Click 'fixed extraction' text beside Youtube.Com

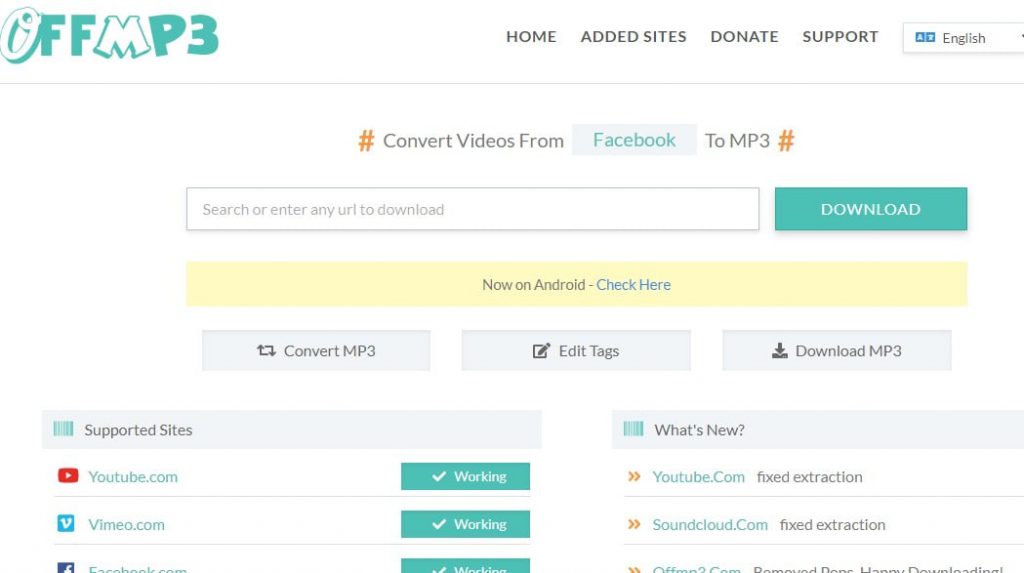click(x=810, y=477)
